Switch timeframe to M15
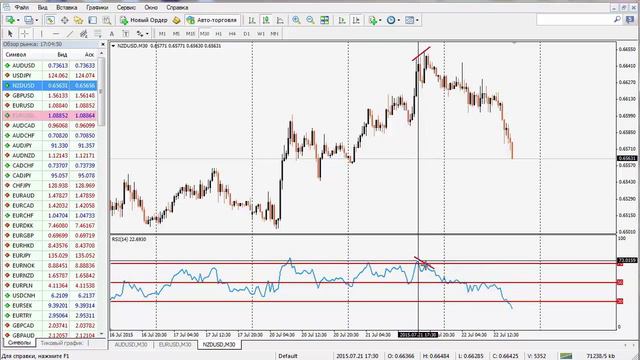Image resolution: width=640 pixels, height=360 pixels. click(190, 33)
